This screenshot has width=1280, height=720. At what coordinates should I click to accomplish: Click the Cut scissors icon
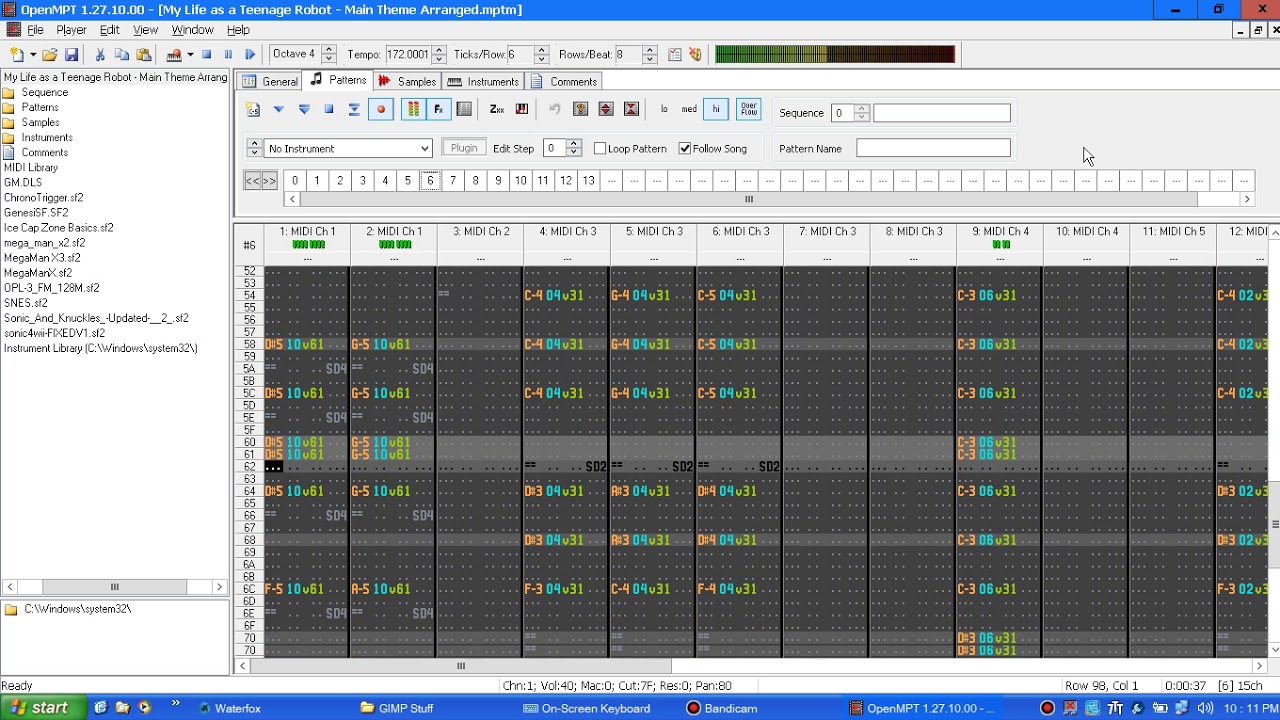point(100,55)
